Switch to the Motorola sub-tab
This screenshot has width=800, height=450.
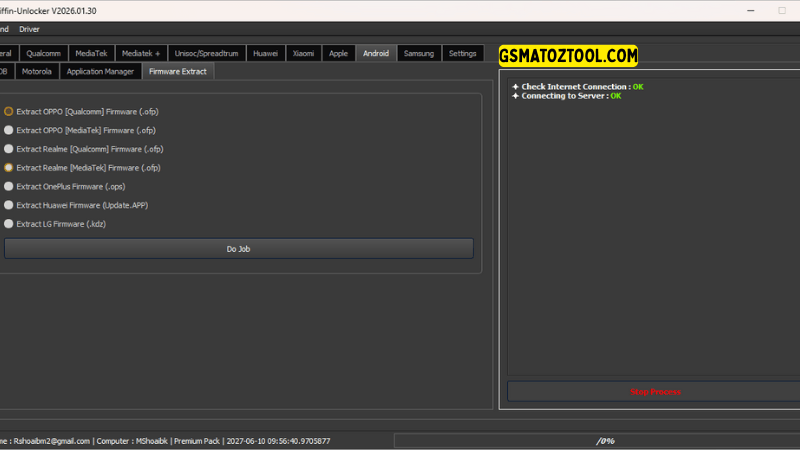click(36, 72)
